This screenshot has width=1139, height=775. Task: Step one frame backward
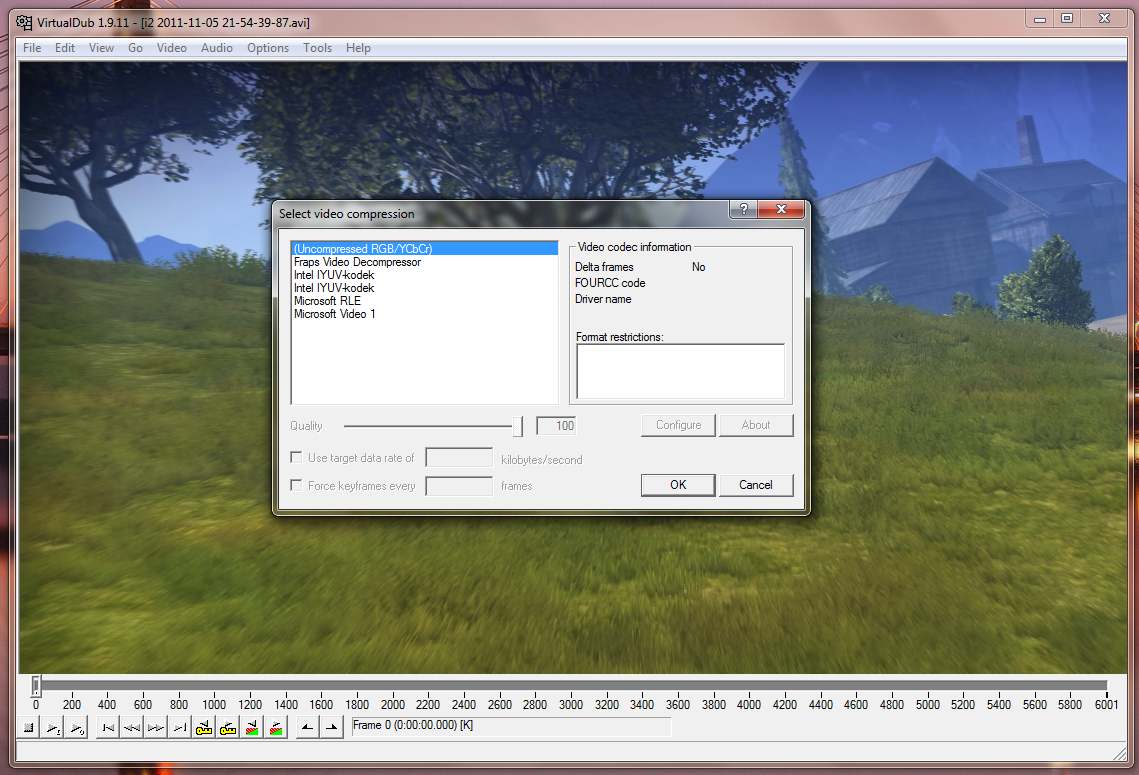[131, 727]
